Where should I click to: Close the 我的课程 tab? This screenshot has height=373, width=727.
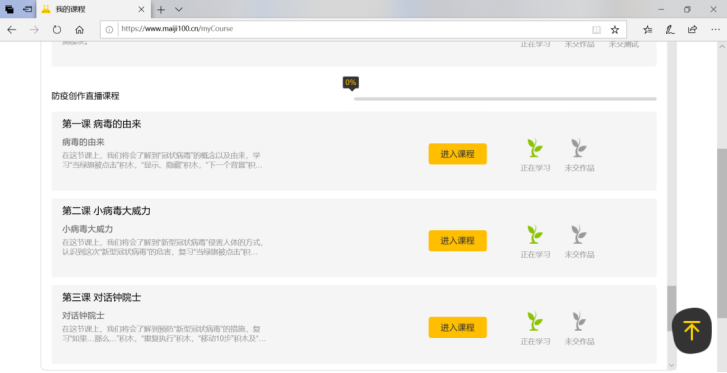[x=142, y=9]
